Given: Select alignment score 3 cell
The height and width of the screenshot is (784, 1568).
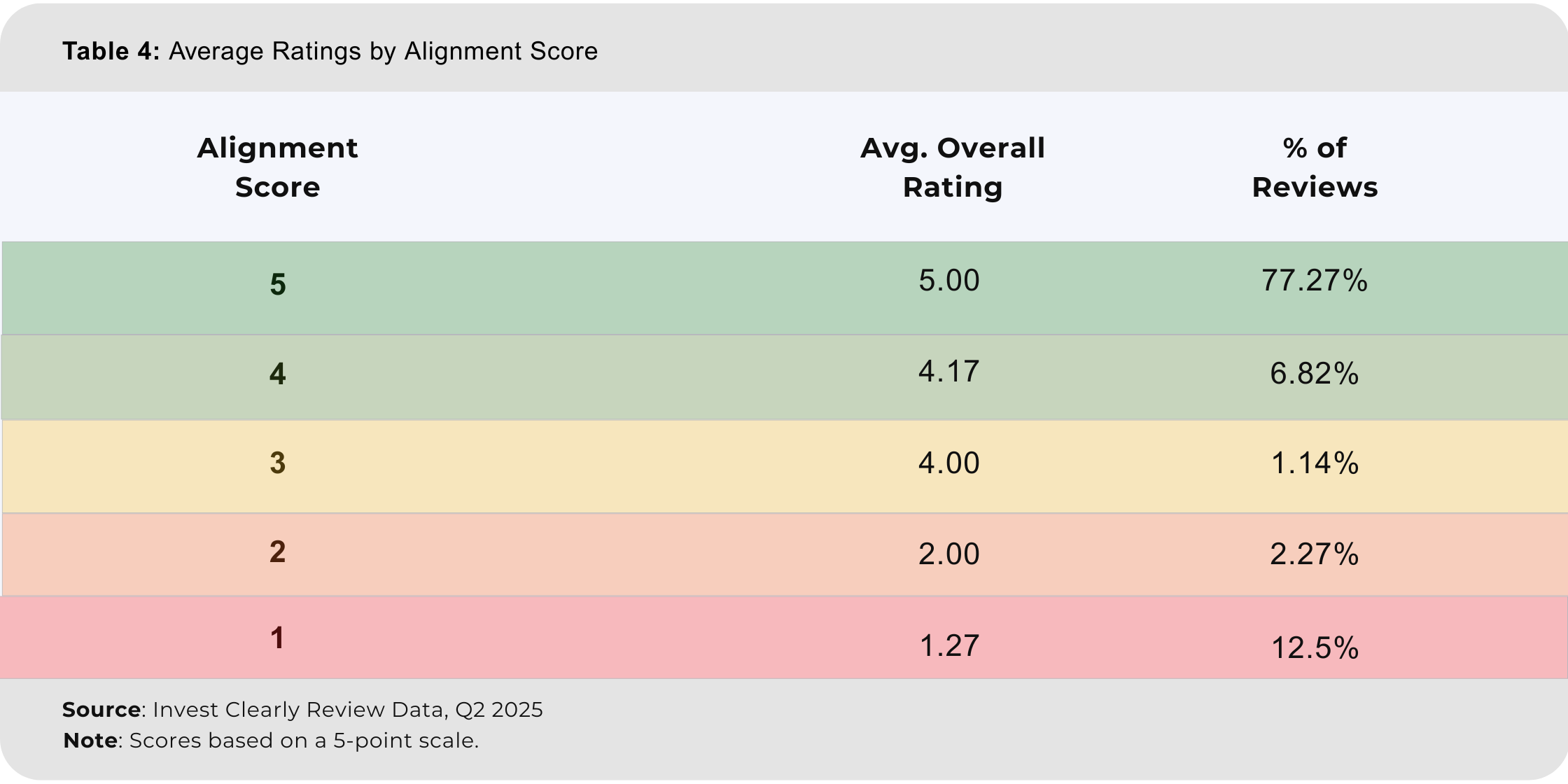Looking at the screenshot, I should tap(278, 463).
